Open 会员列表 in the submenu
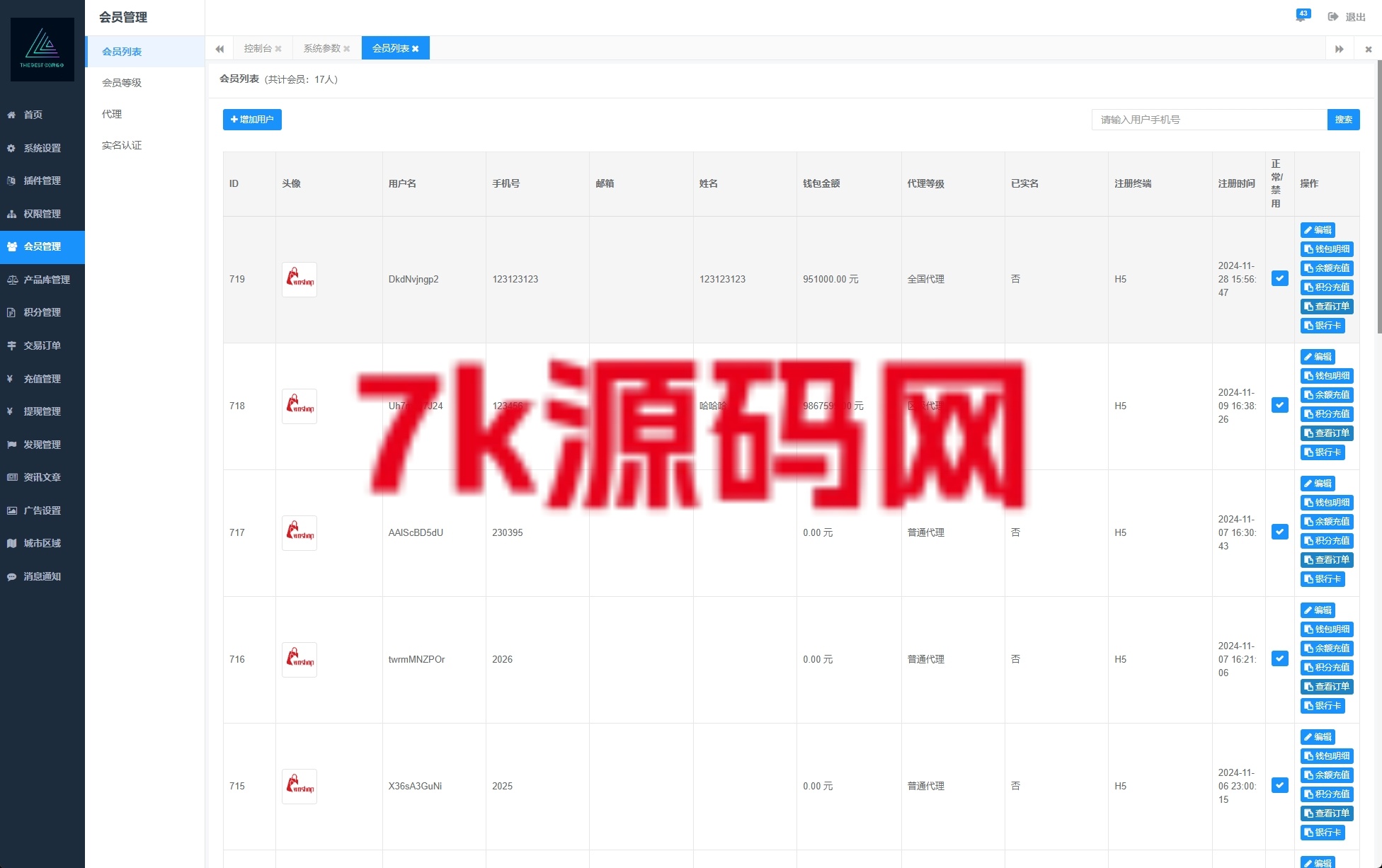Image resolution: width=1382 pixels, height=868 pixels. pos(145,52)
